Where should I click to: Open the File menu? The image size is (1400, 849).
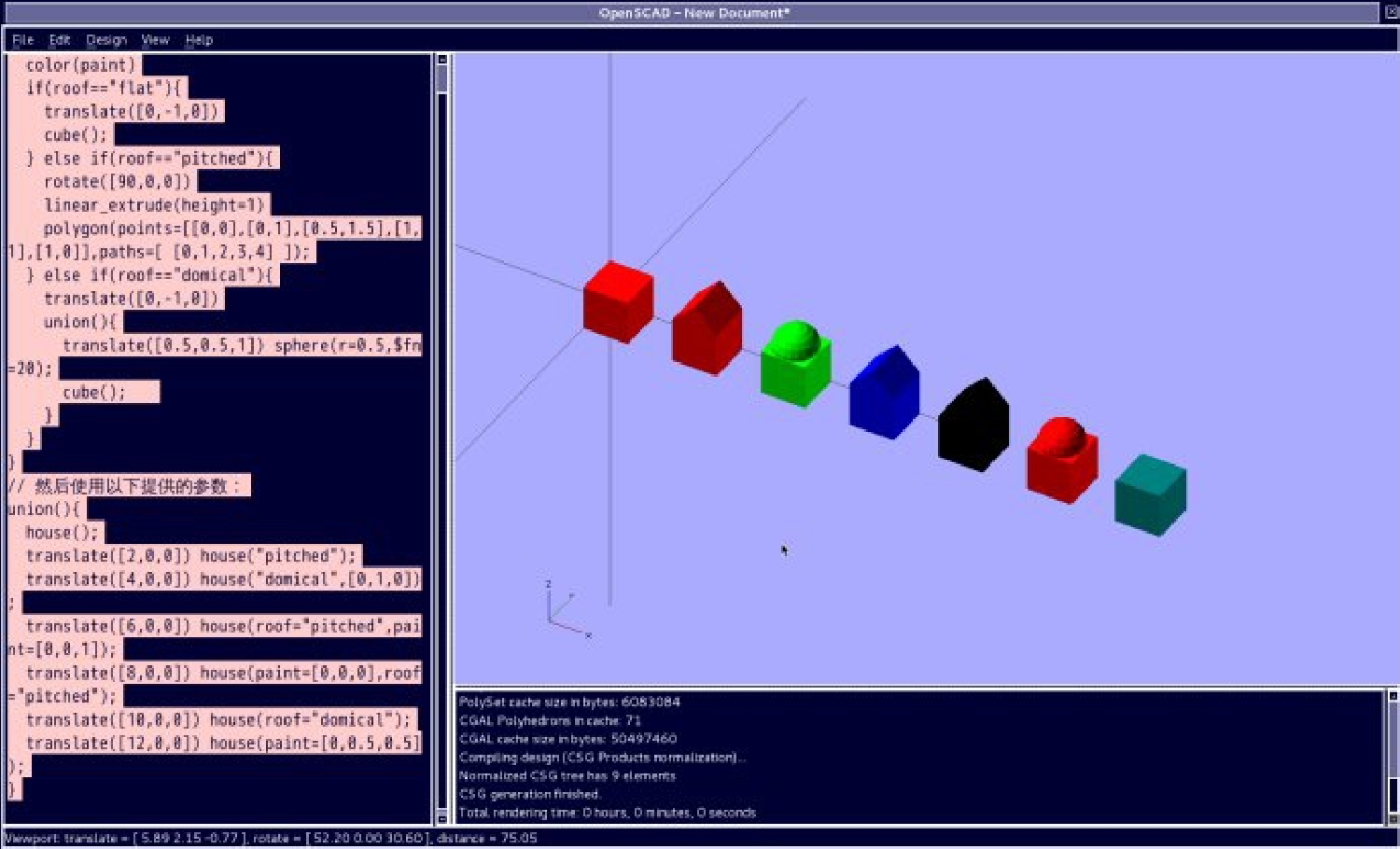click(22, 40)
